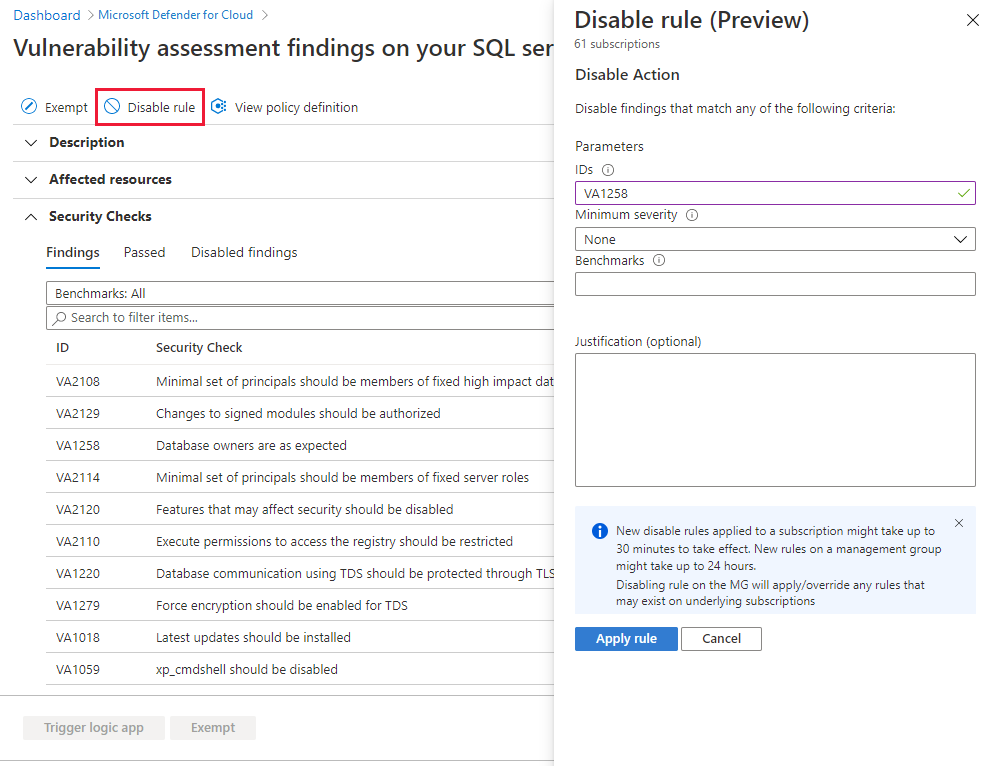Click the info icon next to IDs
Viewport: 1008px width, 766px height.
click(x=608, y=170)
